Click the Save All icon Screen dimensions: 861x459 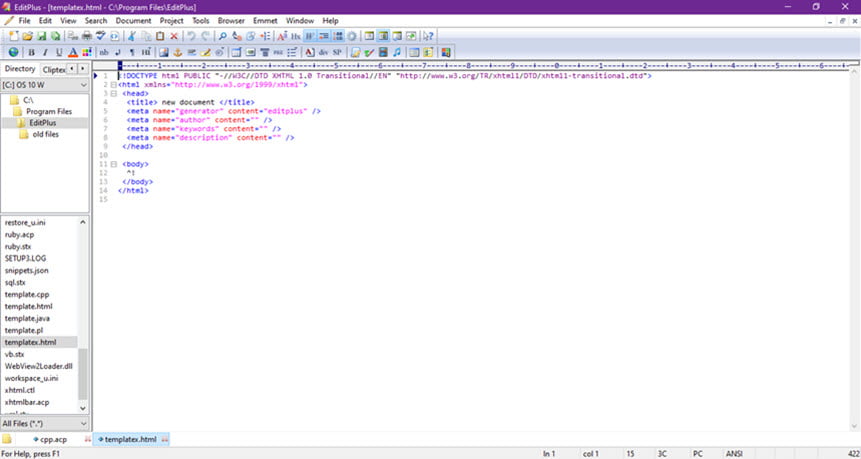[55, 36]
